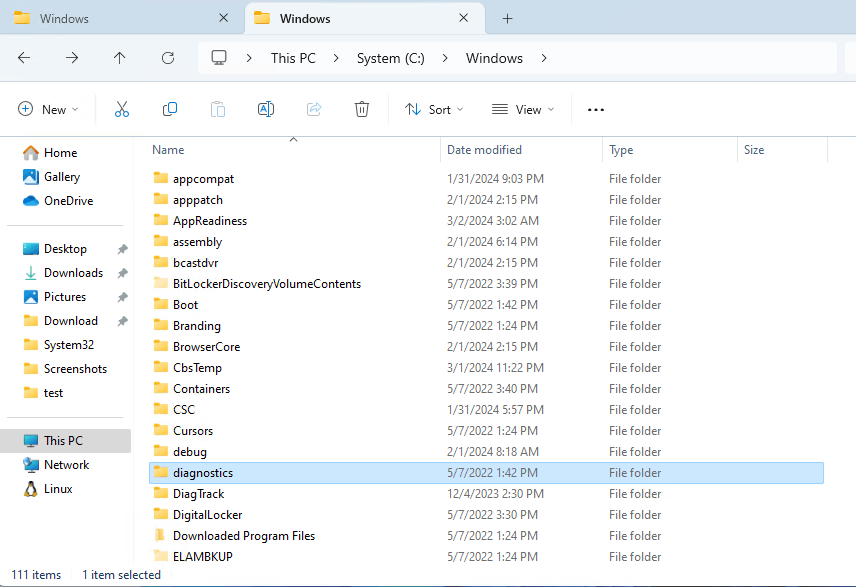Screen dimensions: 856x587
Task: Select the DiagTrack folder
Action: point(486,494)
